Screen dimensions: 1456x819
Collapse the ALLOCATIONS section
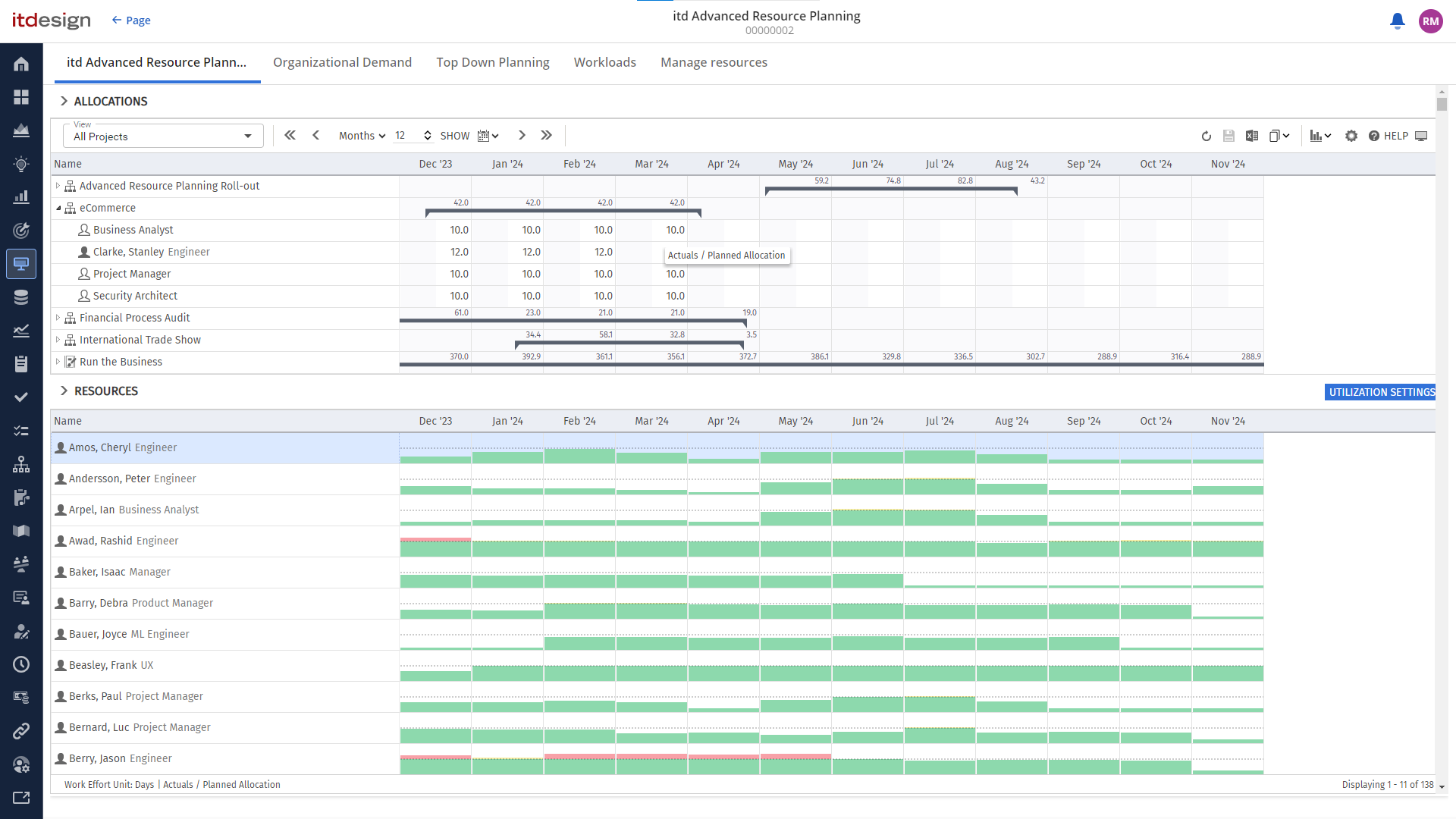tap(64, 101)
